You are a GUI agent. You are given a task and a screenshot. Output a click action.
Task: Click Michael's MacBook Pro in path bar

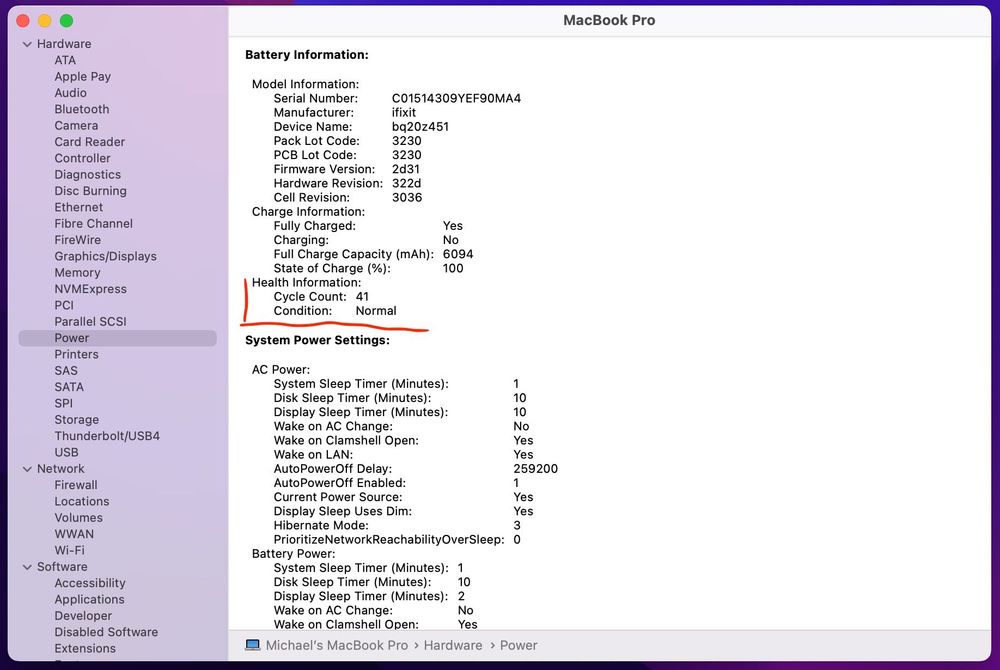point(337,645)
